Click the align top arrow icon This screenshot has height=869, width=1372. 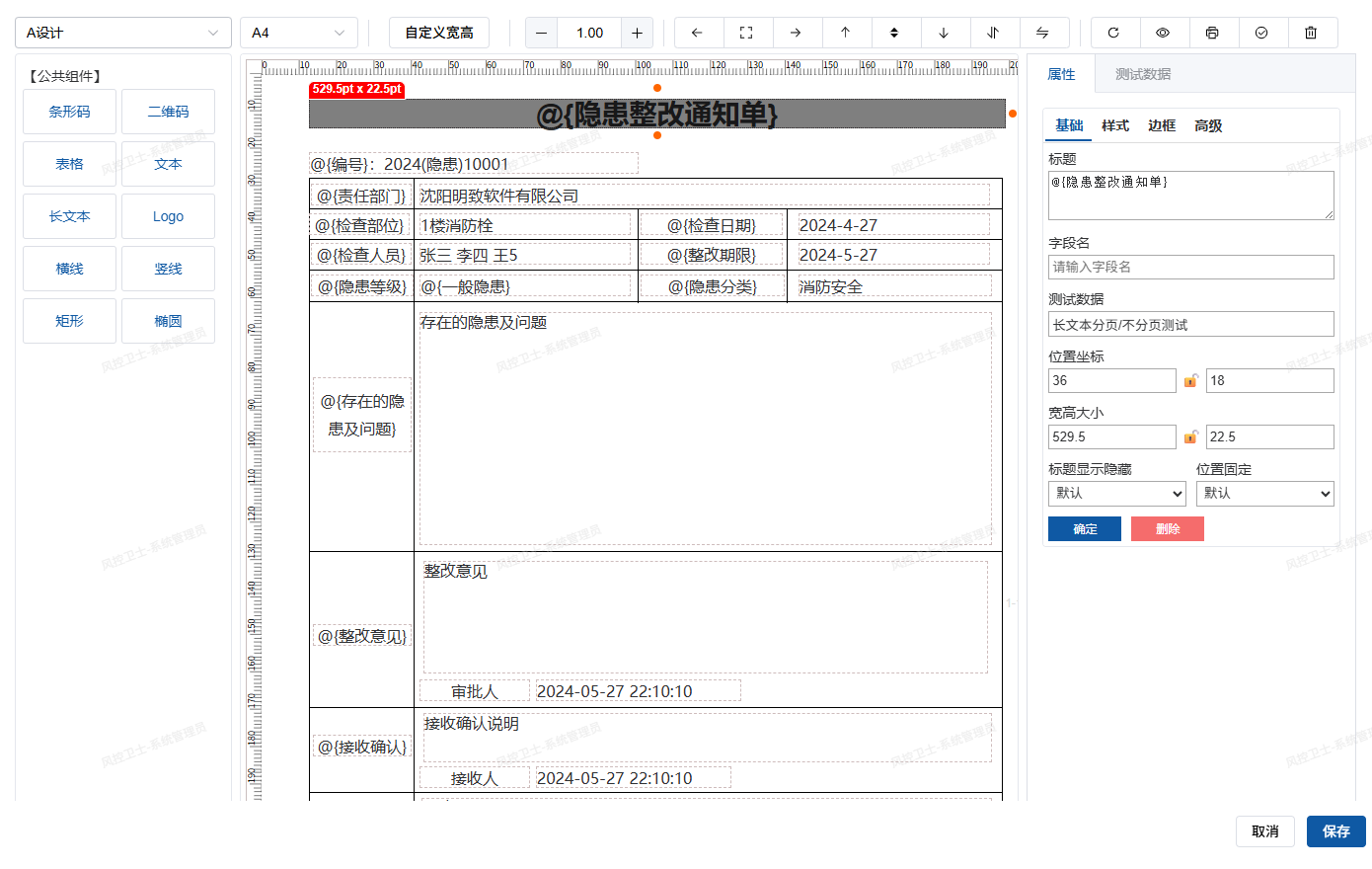point(845,33)
